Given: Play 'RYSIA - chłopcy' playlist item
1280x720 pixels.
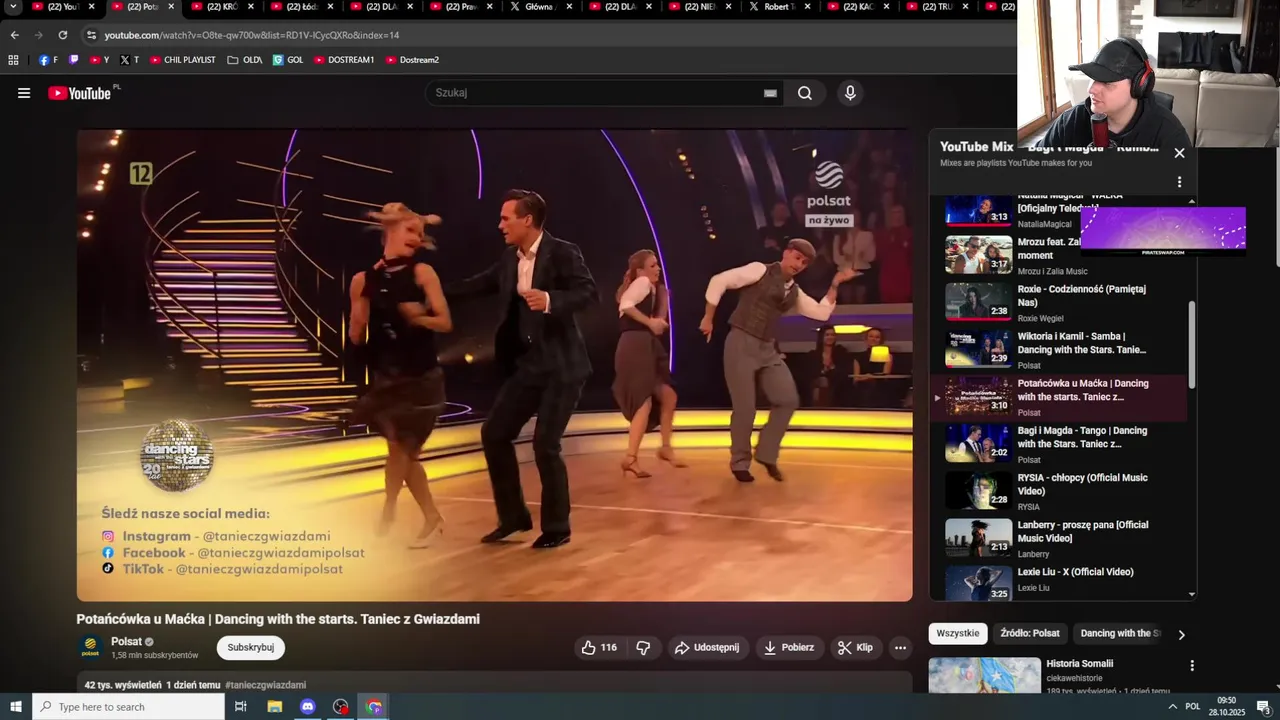Looking at the screenshot, I should 1060,491.
